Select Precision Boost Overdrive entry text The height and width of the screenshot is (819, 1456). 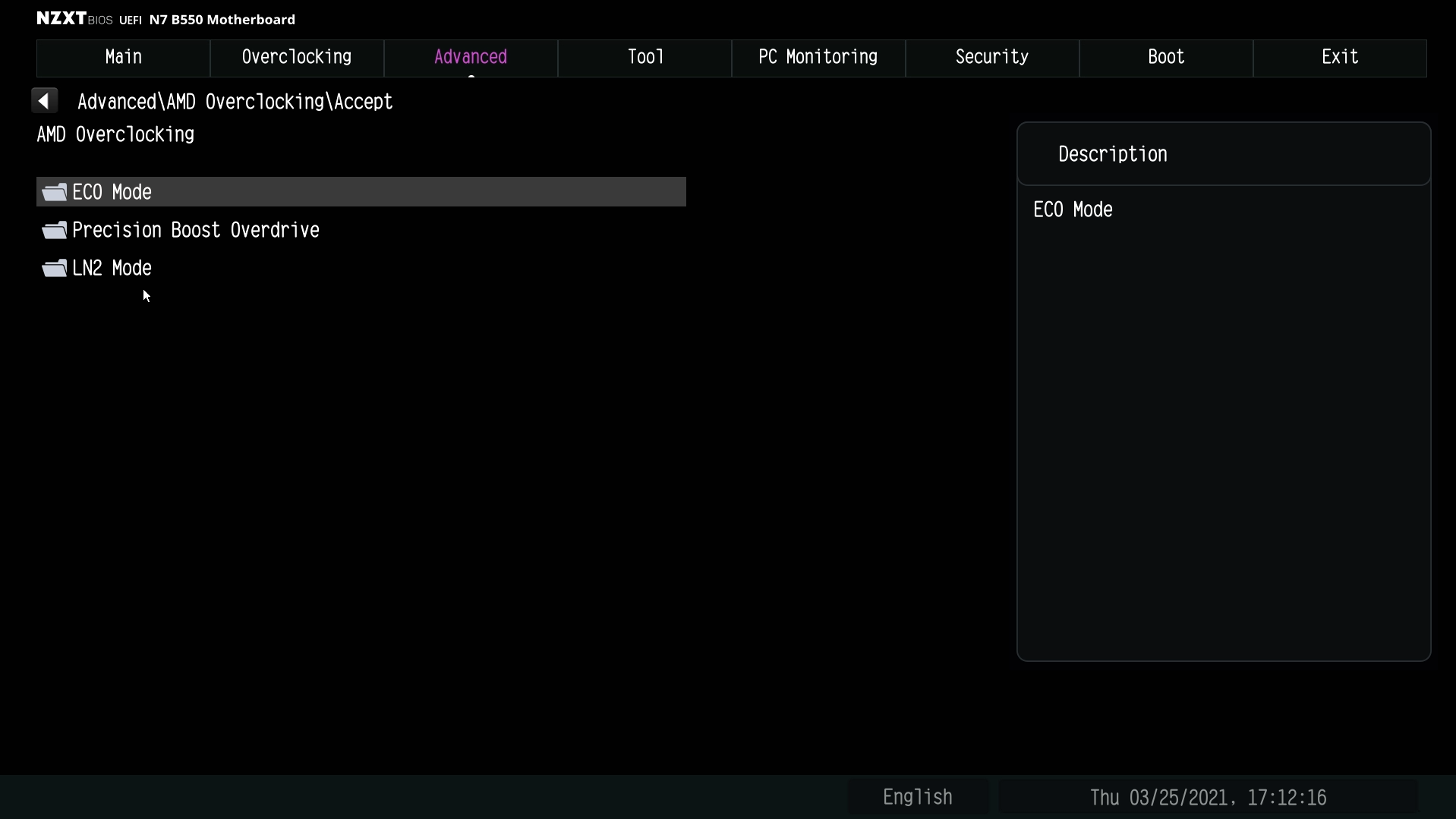pos(196,230)
